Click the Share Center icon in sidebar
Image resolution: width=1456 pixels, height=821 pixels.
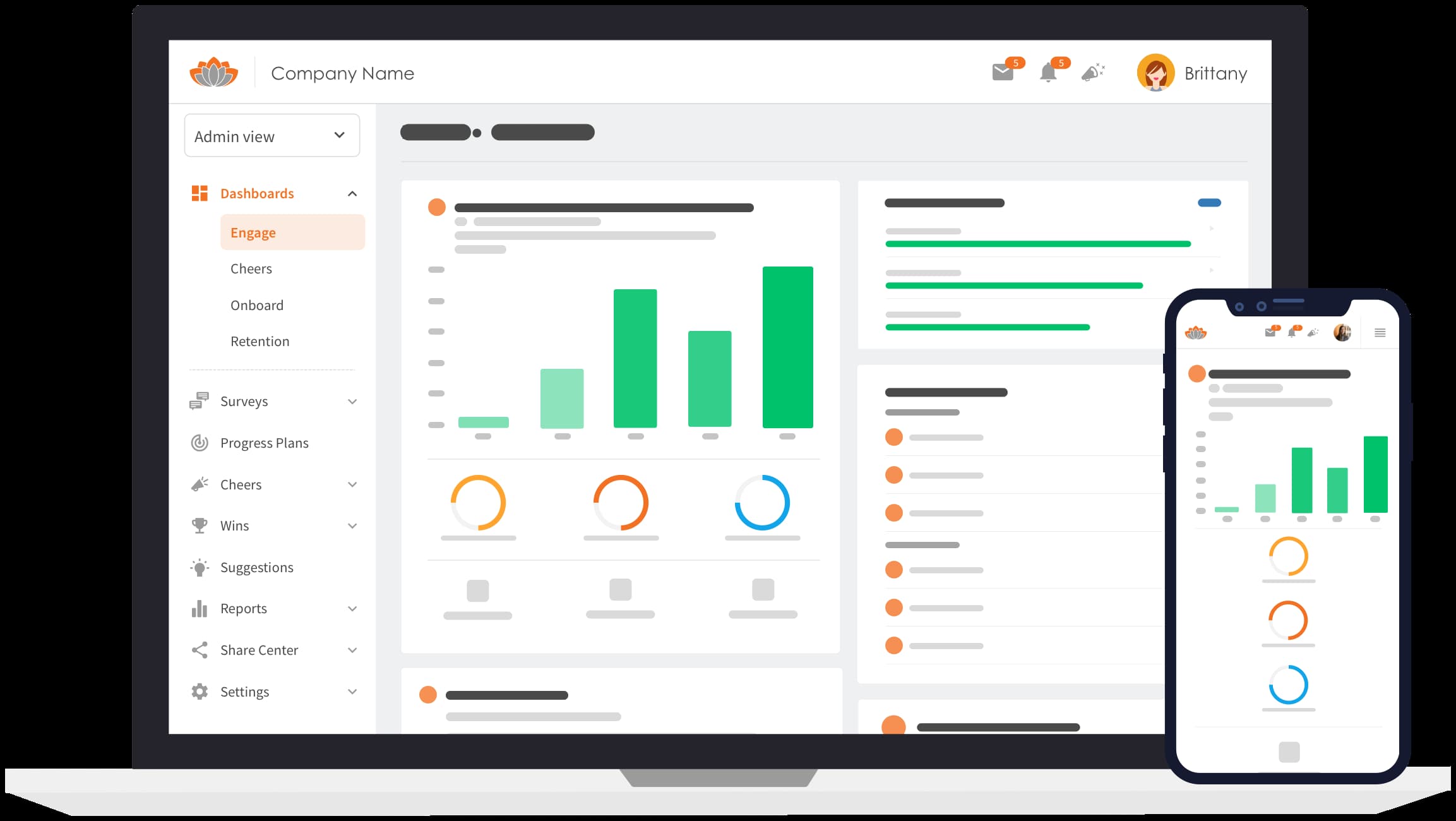(198, 650)
